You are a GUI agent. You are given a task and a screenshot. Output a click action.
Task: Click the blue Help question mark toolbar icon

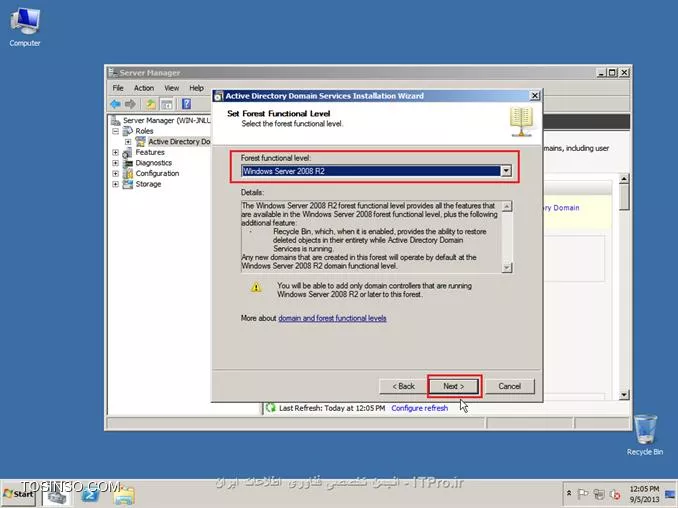tap(186, 104)
